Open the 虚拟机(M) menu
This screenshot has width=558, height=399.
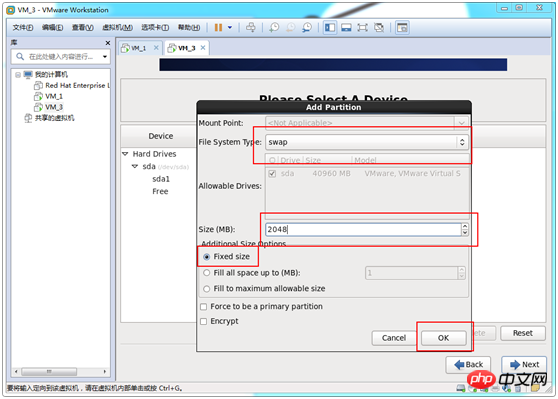117,27
